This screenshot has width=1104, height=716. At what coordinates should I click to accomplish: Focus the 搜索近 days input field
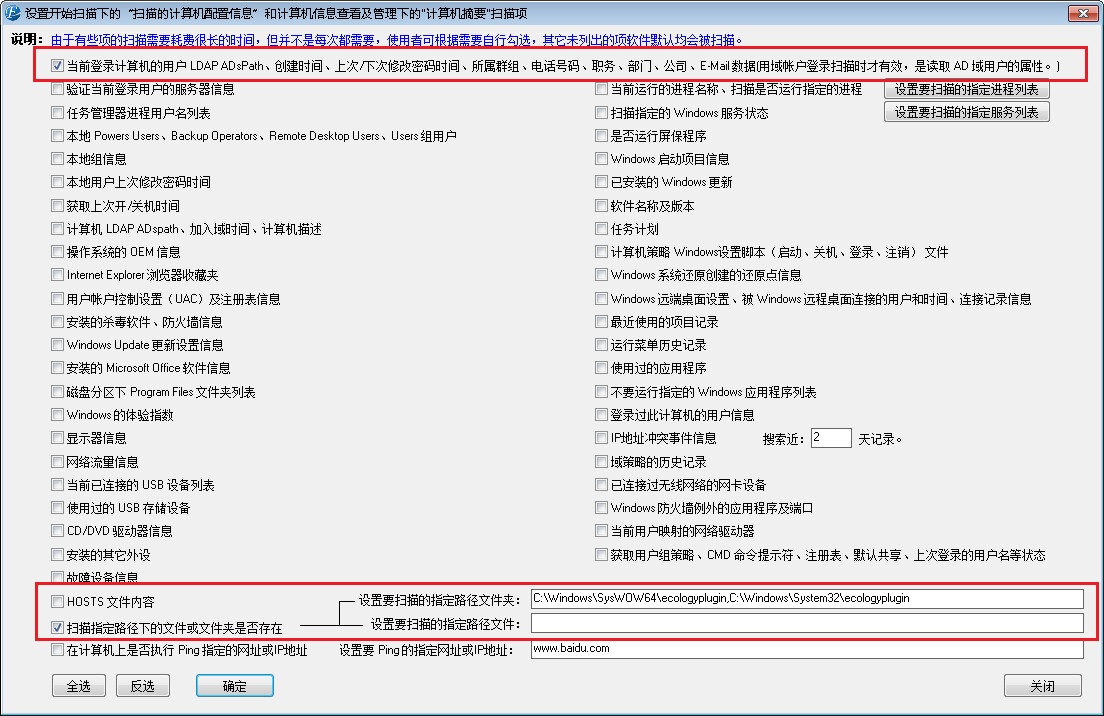(831, 438)
